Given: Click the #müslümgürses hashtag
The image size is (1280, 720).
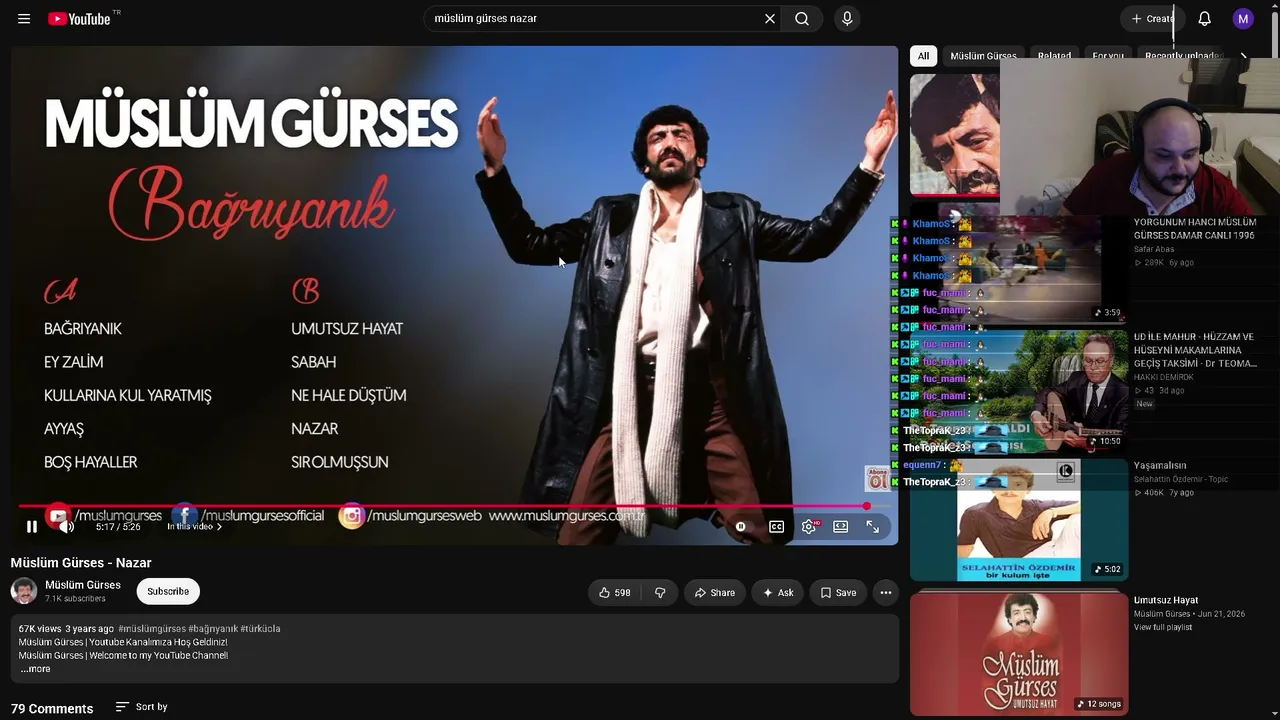Looking at the screenshot, I should coord(151,629).
